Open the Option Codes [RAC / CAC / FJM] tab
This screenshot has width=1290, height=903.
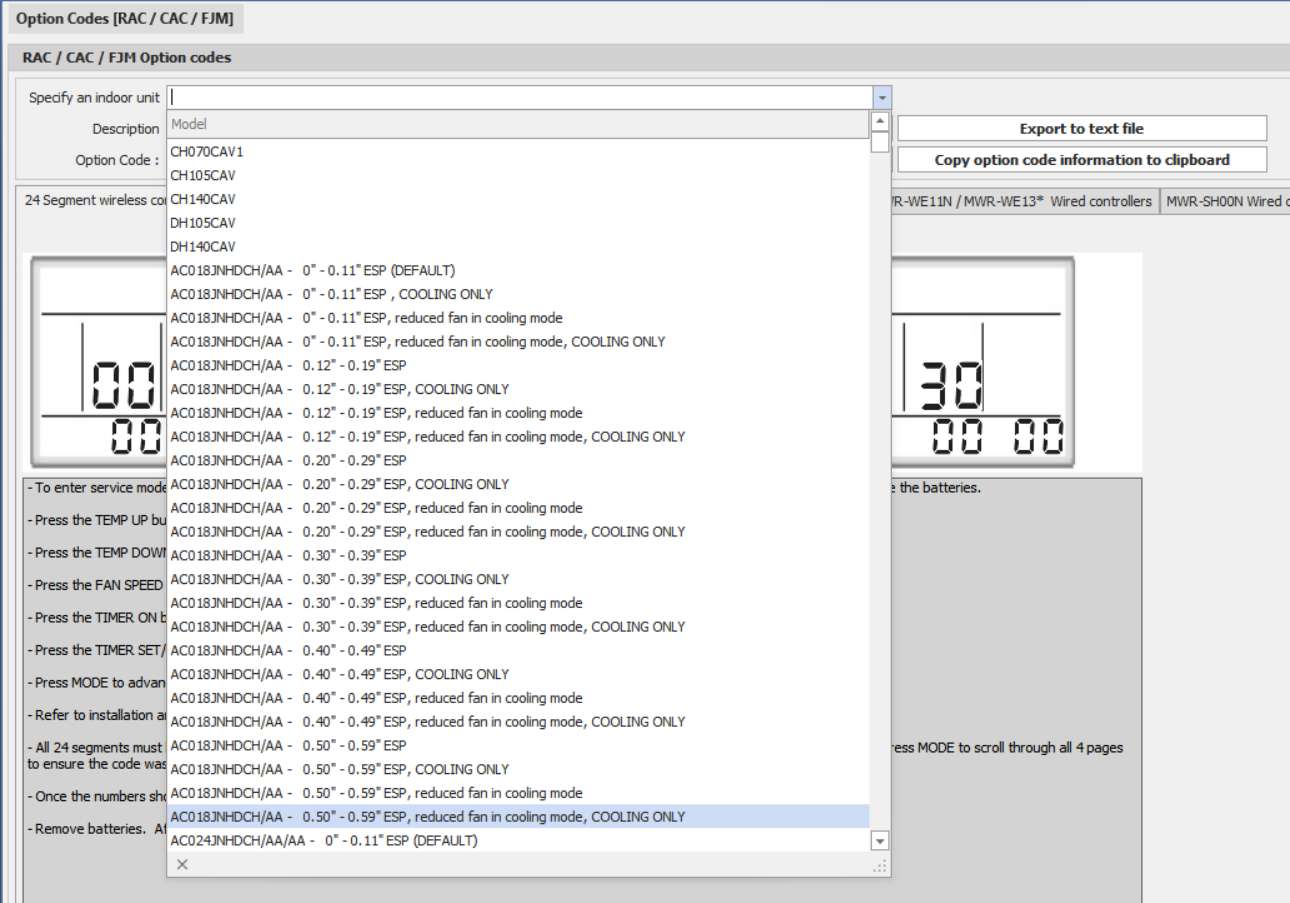tap(125, 19)
